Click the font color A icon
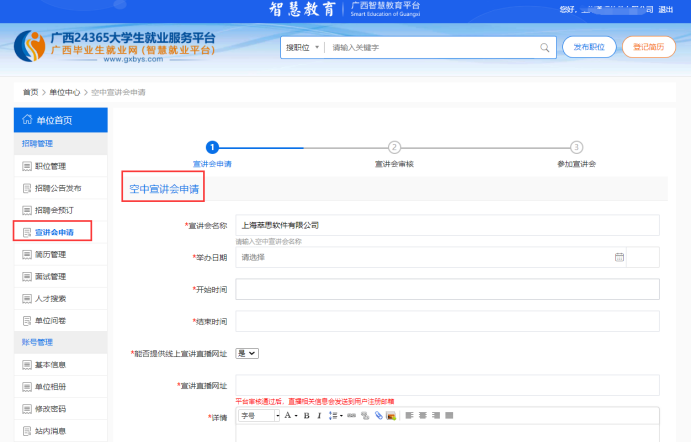 [288, 416]
